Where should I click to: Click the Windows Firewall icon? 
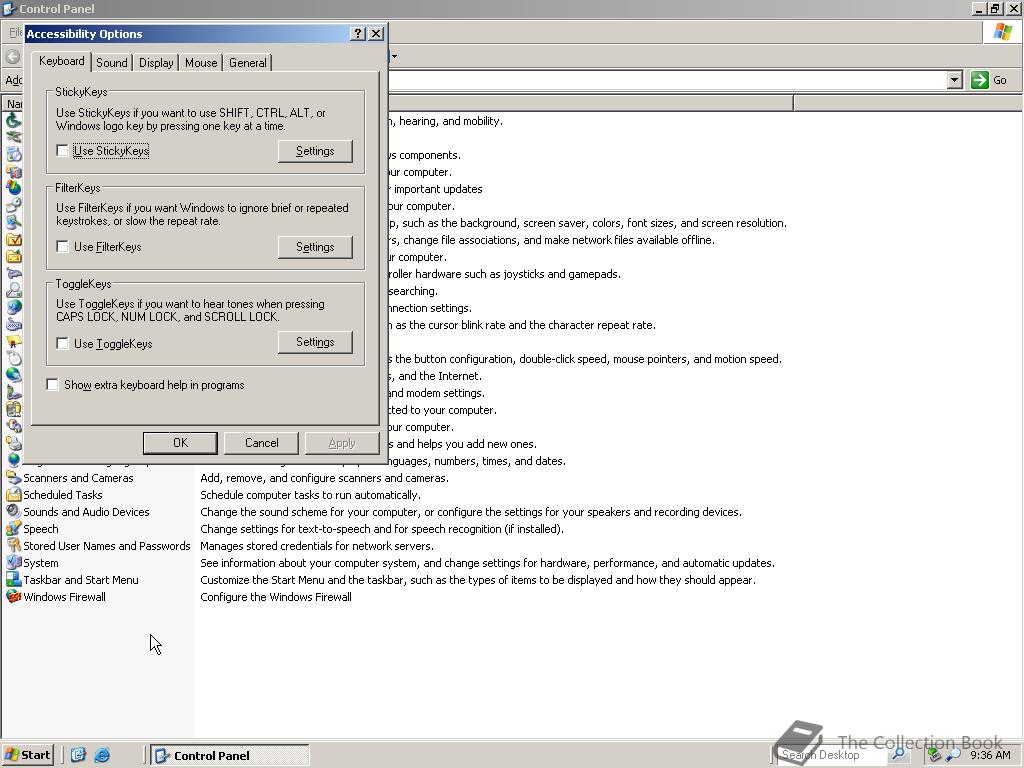(x=13, y=597)
